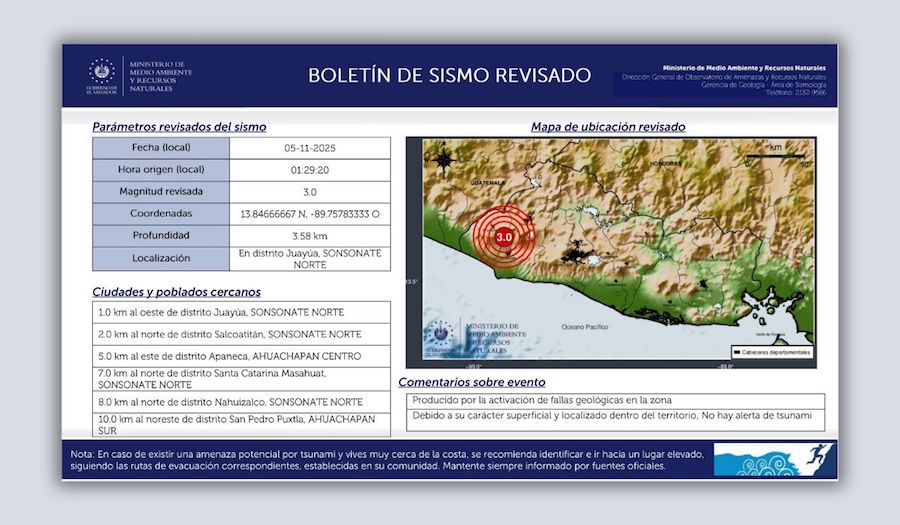The width and height of the screenshot is (900, 525).
Task: Click the ministry watermark logo on the map
Action: [442, 336]
